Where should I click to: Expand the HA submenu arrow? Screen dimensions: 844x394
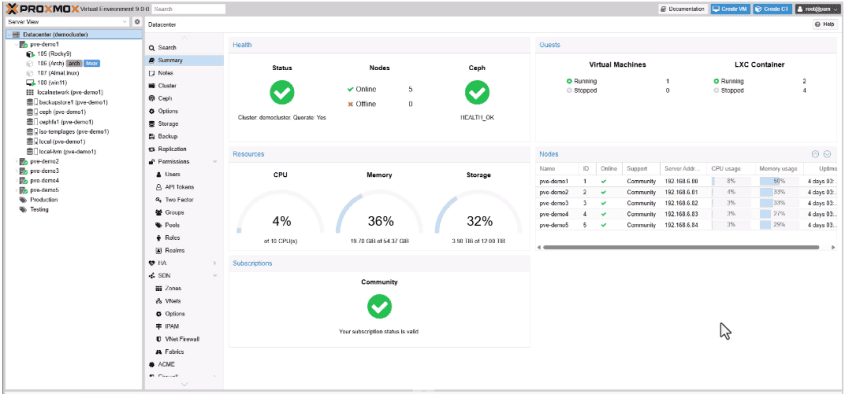click(x=215, y=263)
